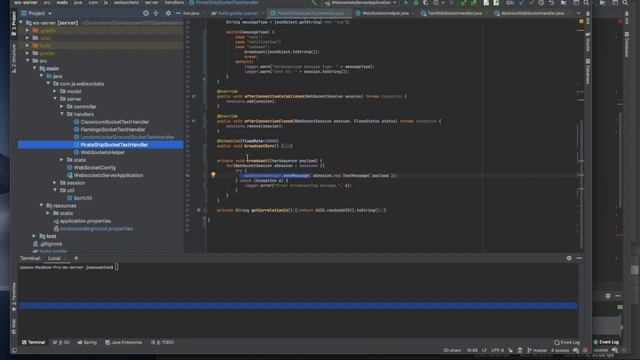
Task: Expand the model package
Action: coord(55,91)
